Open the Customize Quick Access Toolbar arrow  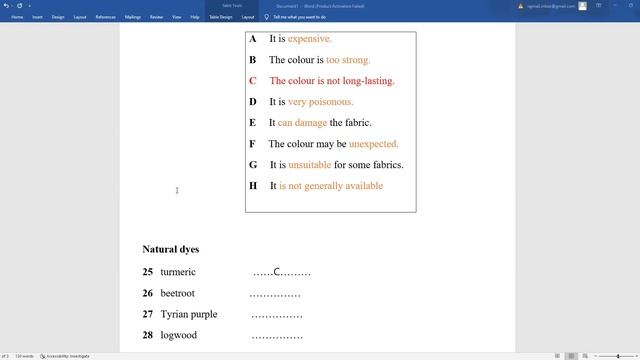tap(29, 6)
